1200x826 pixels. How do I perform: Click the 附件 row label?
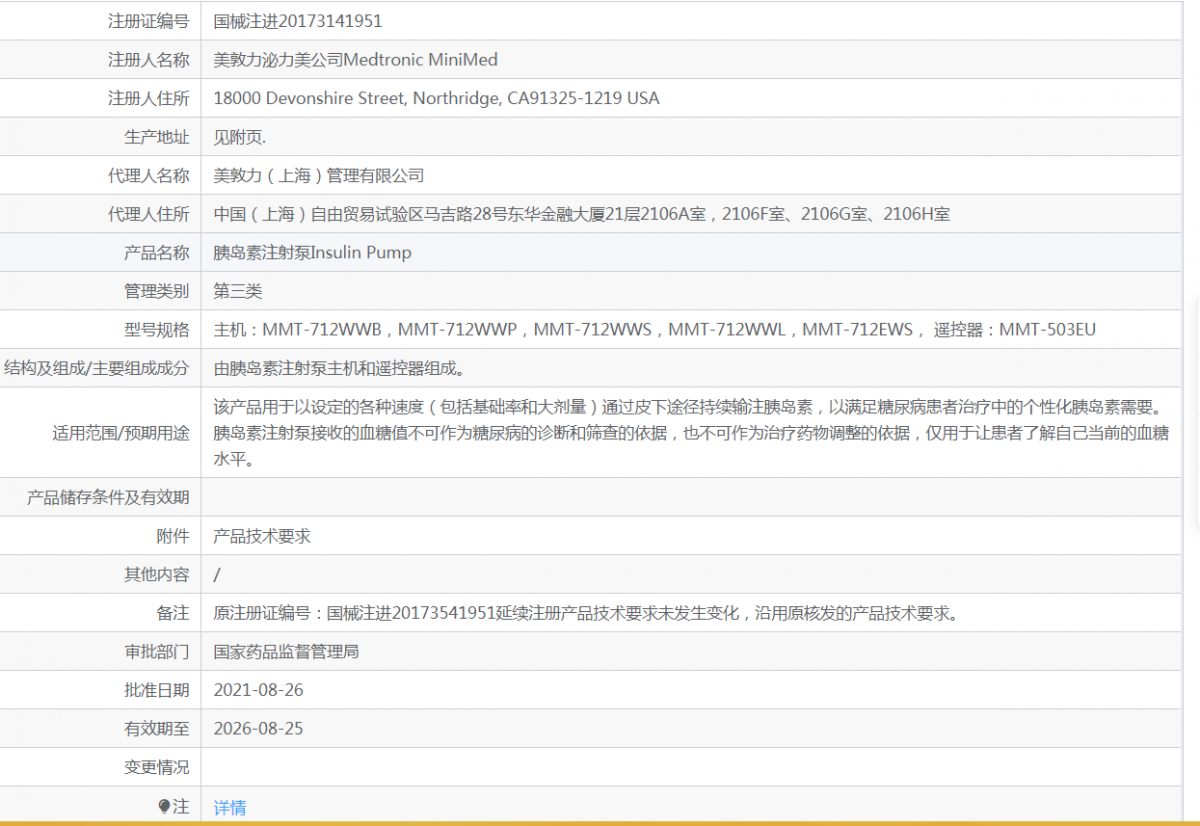[172, 536]
